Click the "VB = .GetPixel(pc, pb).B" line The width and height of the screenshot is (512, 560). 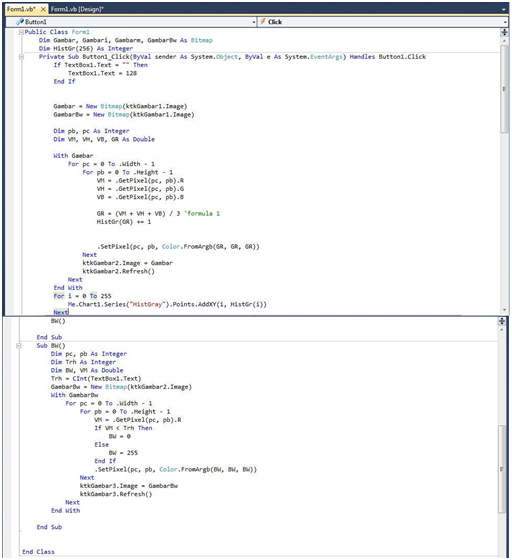(140, 197)
